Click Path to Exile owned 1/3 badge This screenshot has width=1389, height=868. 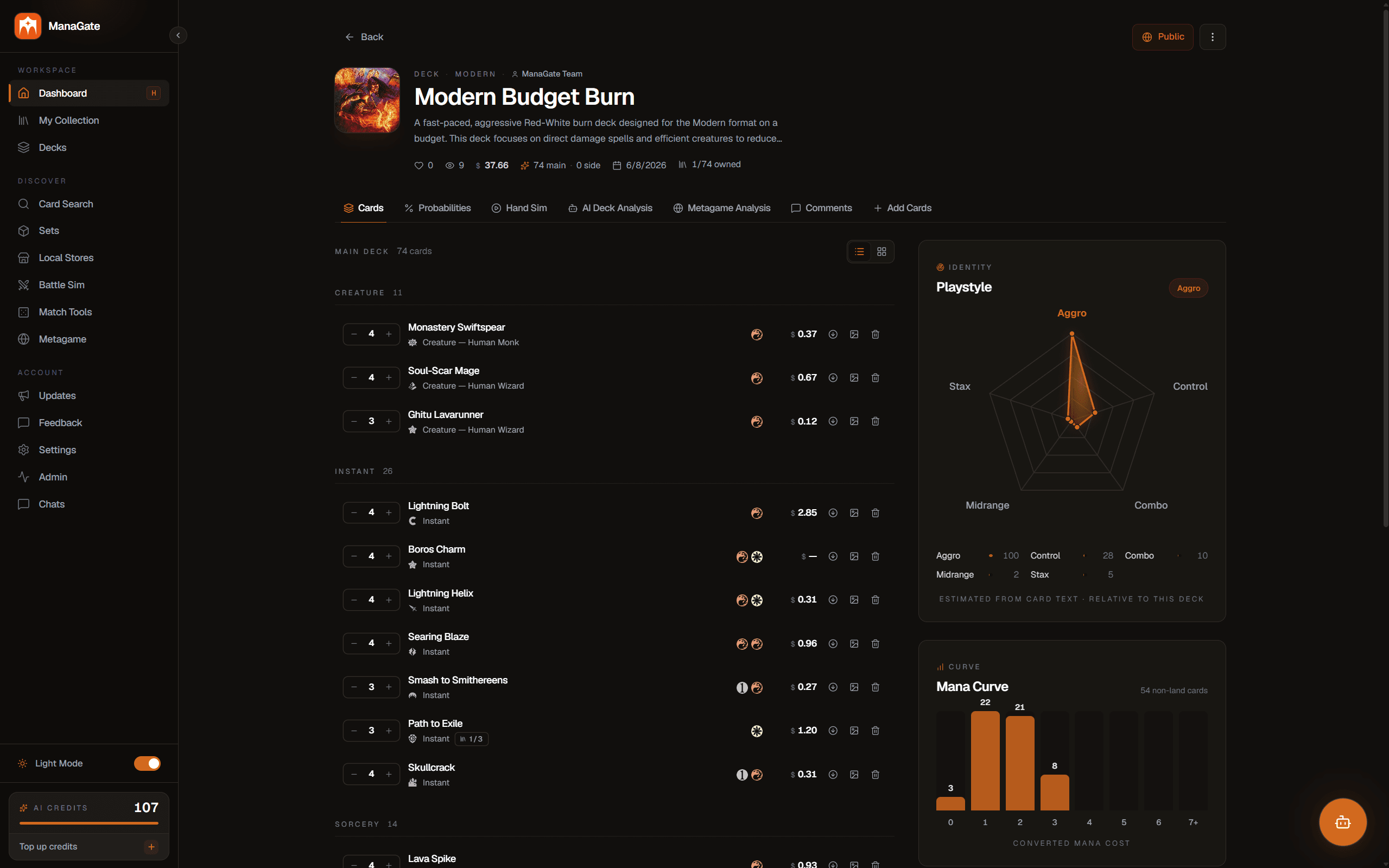point(471,739)
